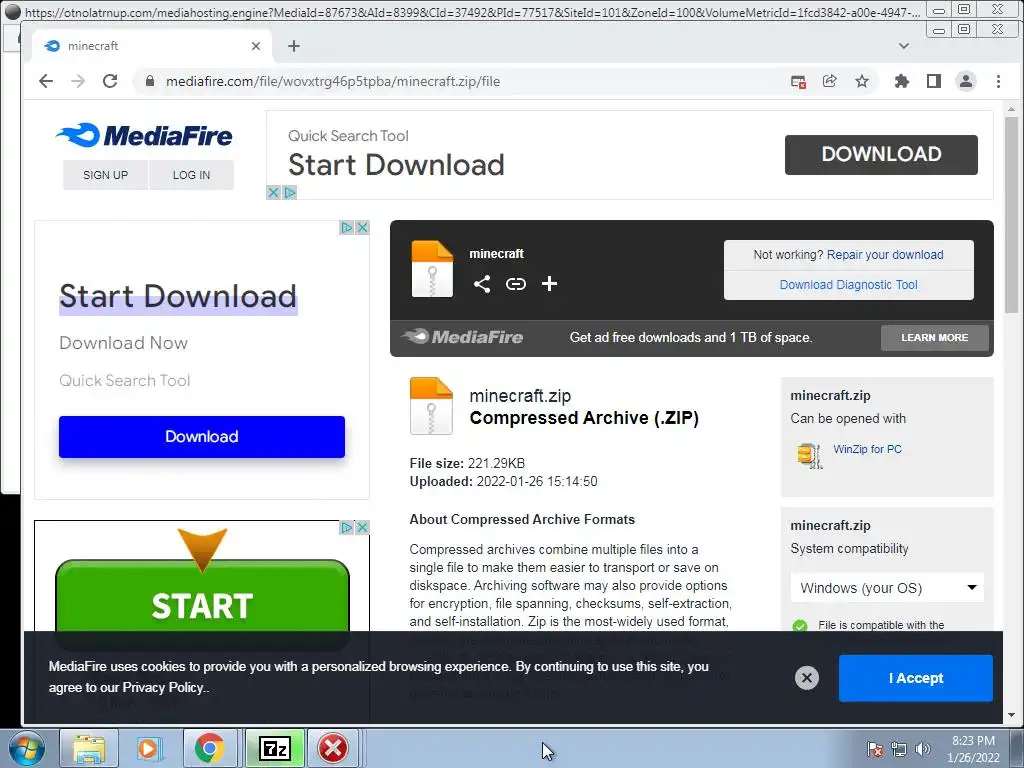Open the blocked pop-up indicator icon

(x=798, y=82)
